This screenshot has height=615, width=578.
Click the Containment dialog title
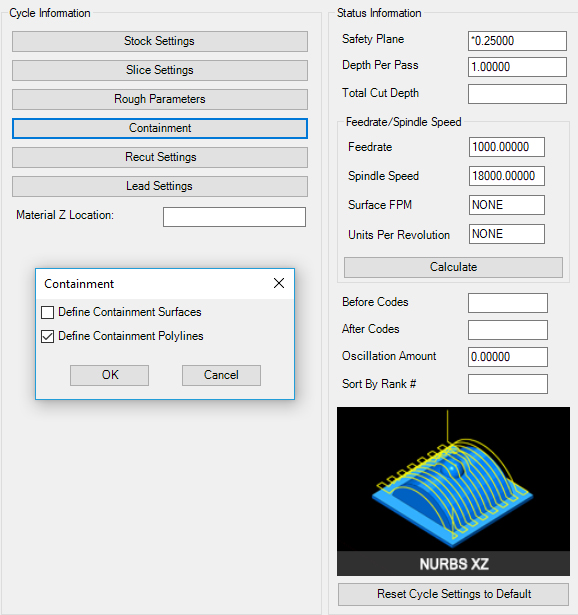[x=79, y=284]
